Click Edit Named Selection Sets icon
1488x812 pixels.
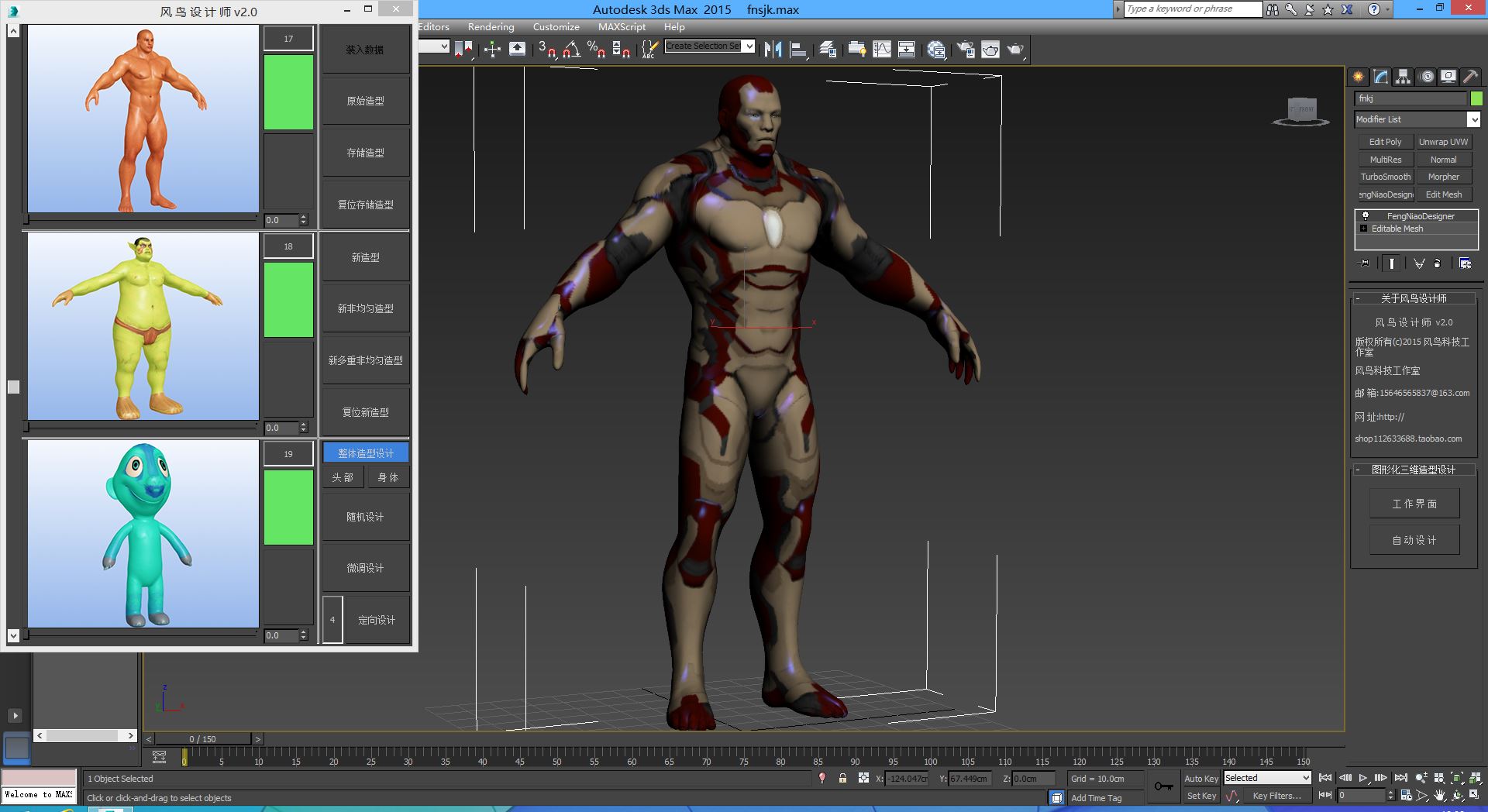click(x=649, y=50)
